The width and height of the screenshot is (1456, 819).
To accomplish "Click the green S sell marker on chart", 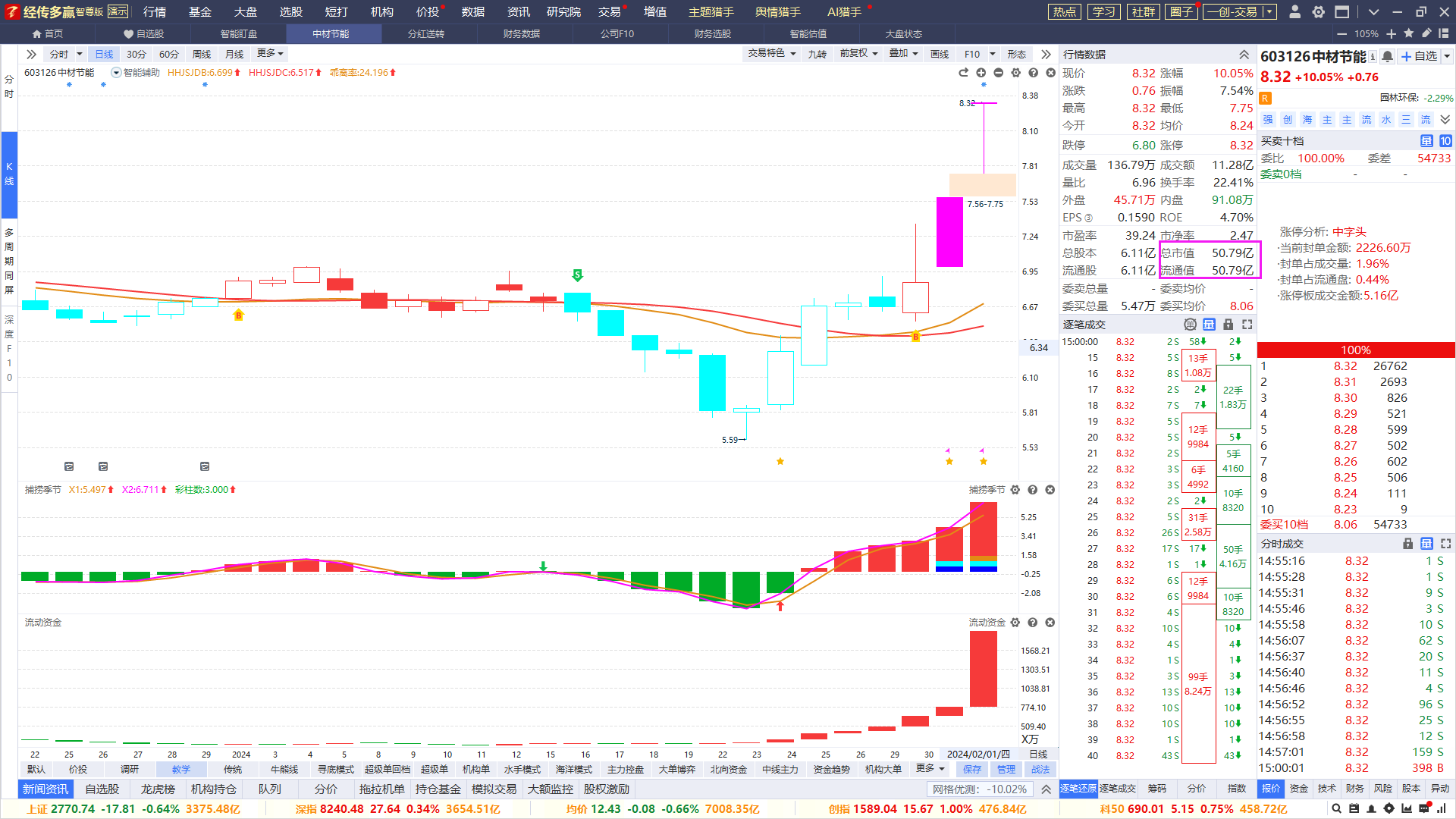I will click(x=577, y=275).
